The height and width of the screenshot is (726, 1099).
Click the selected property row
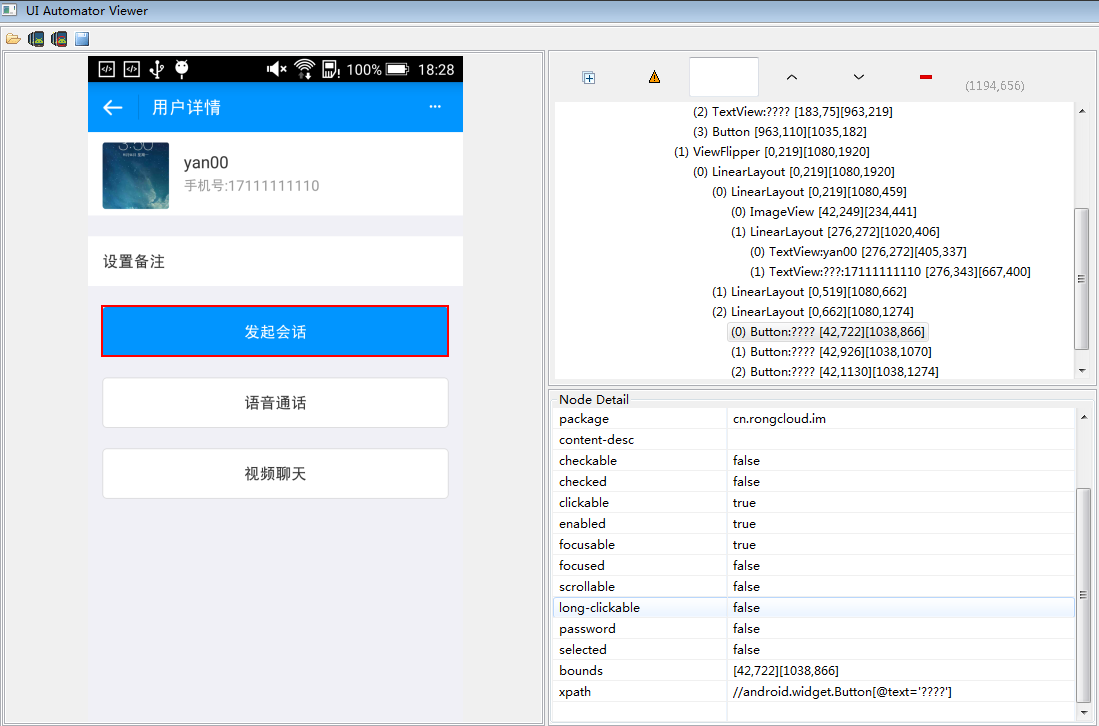click(x=813, y=650)
